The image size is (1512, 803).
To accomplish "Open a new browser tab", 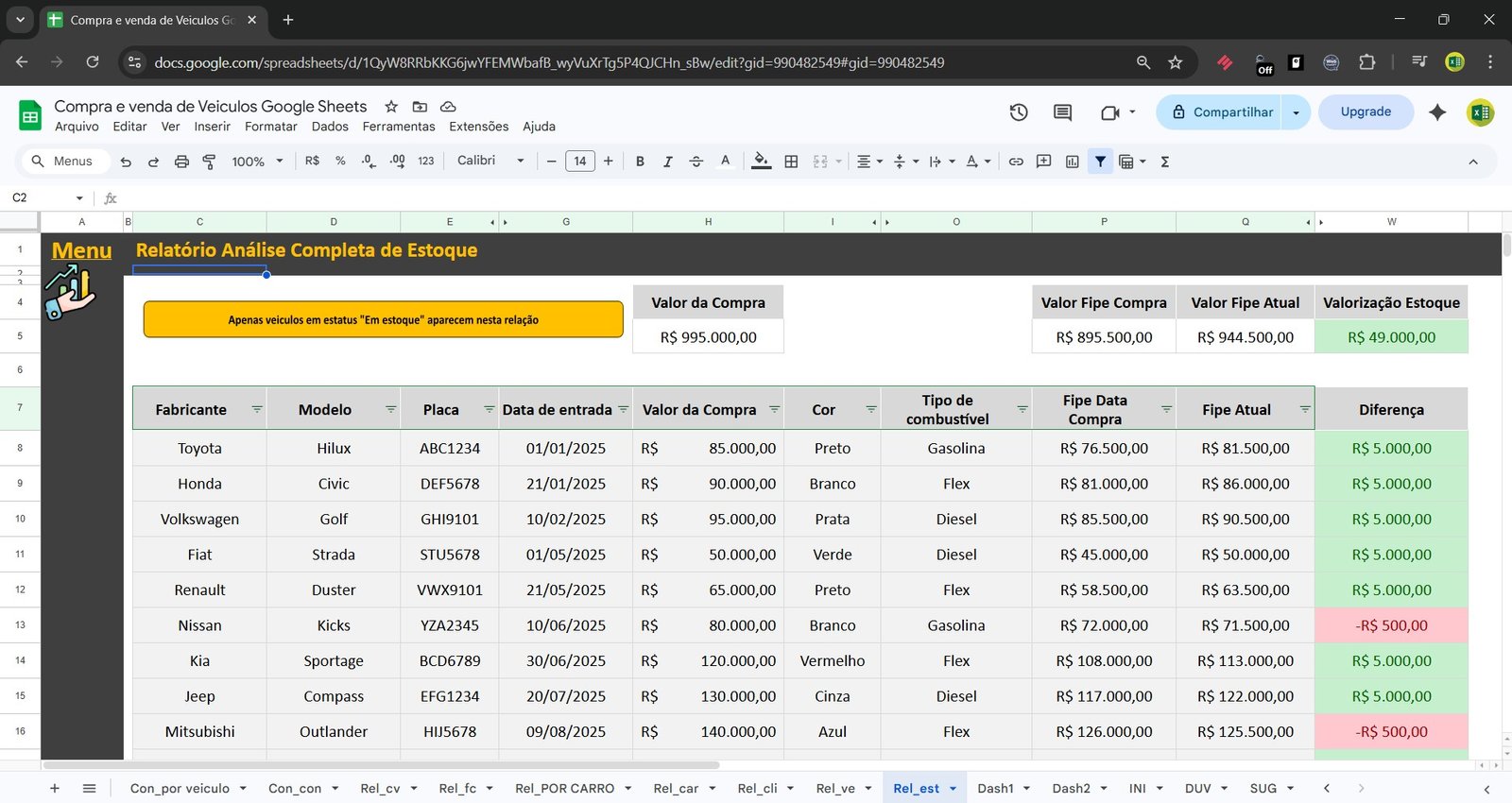I will 288,20.
